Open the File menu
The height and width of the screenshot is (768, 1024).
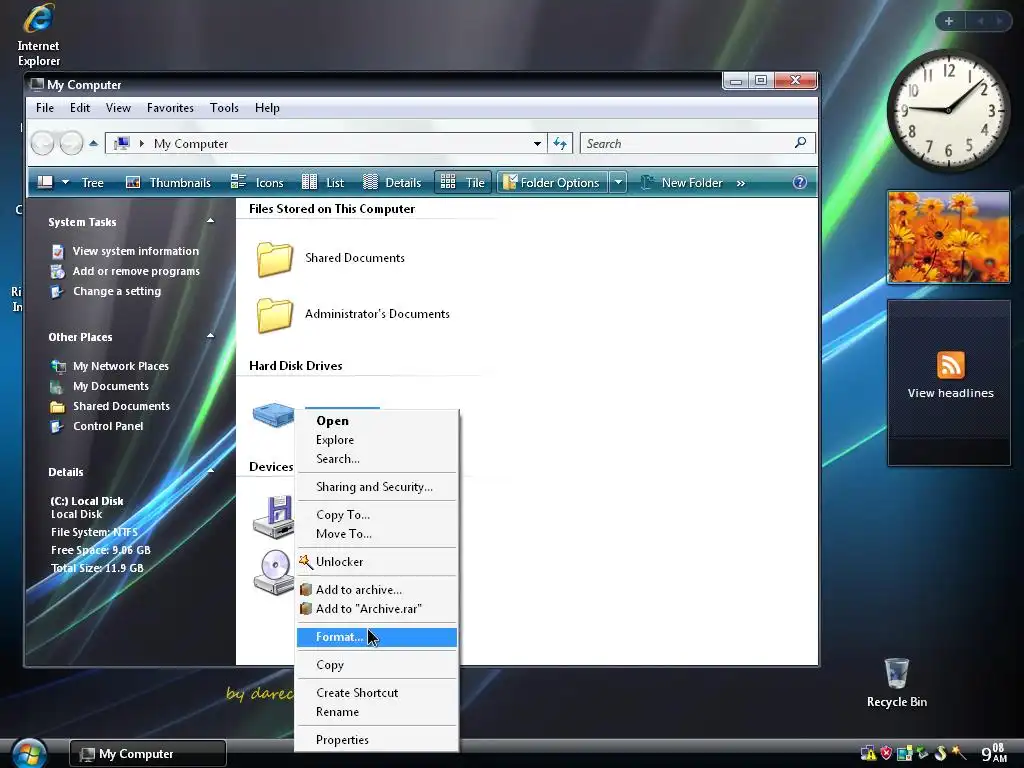pyautogui.click(x=45, y=108)
